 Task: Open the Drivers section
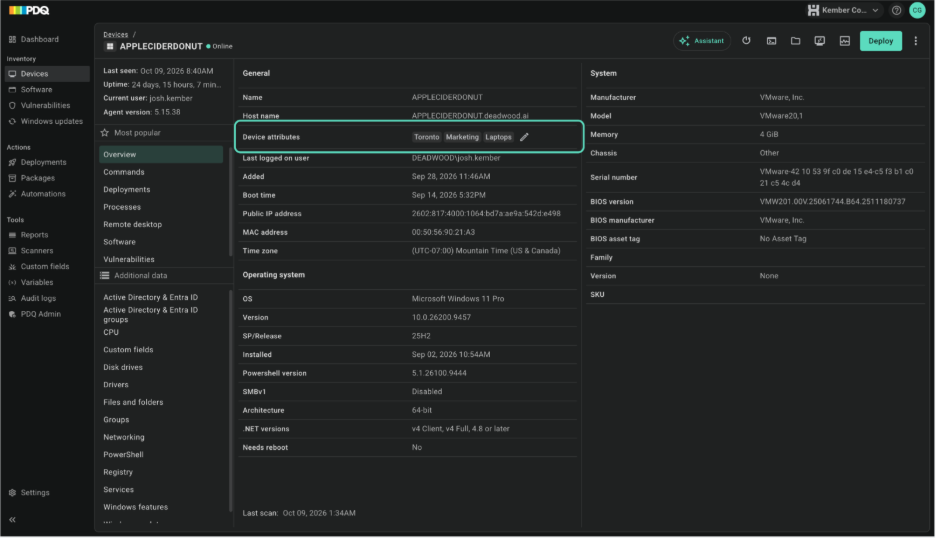tap(116, 385)
